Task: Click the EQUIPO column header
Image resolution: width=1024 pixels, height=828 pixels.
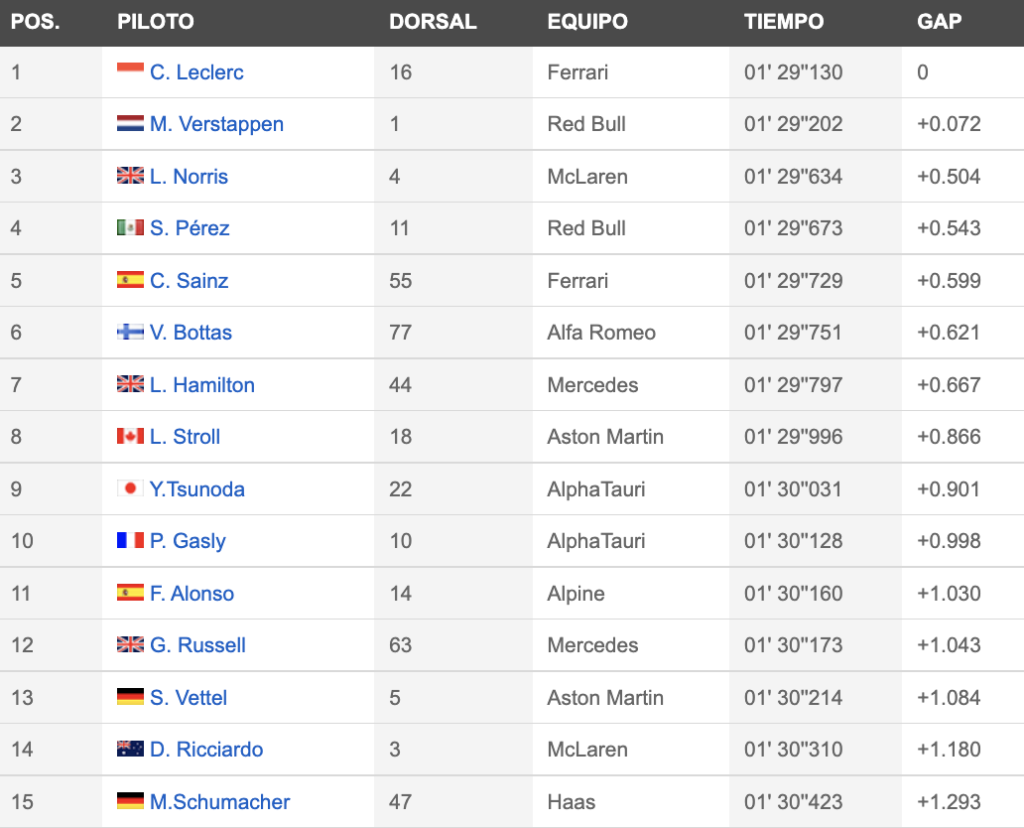Action: [x=587, y=22]
